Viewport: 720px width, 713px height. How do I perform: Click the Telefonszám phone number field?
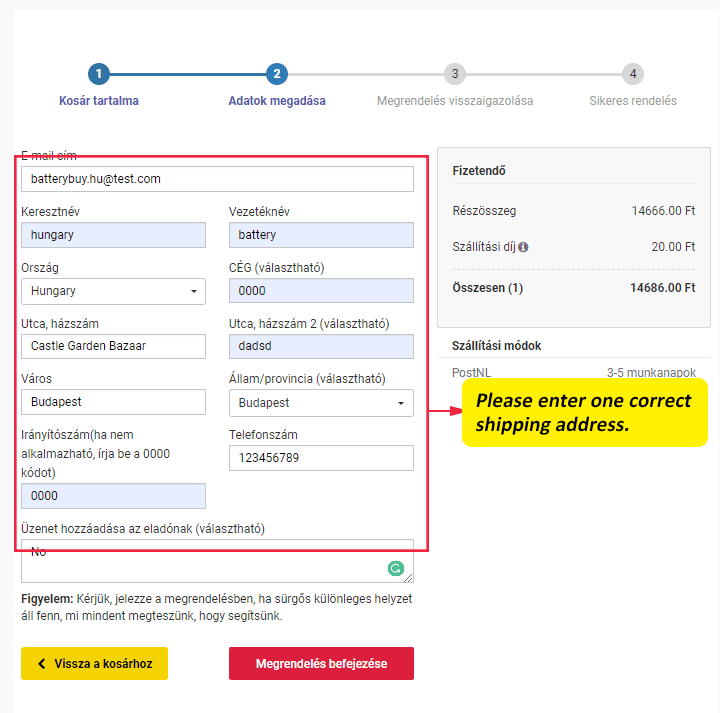pos(321,458)
